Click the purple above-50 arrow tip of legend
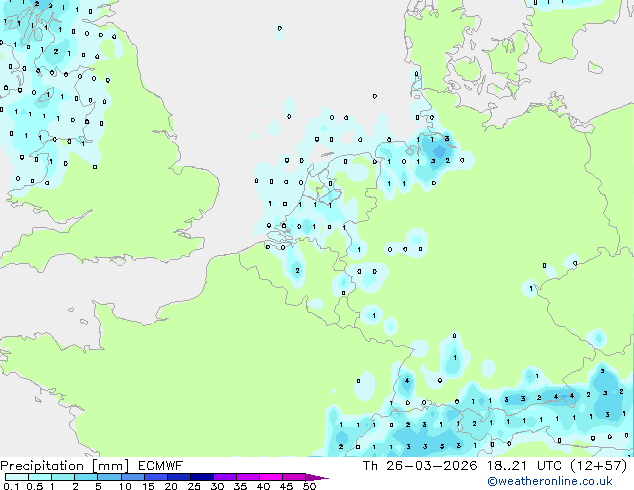 coord(317,477)
